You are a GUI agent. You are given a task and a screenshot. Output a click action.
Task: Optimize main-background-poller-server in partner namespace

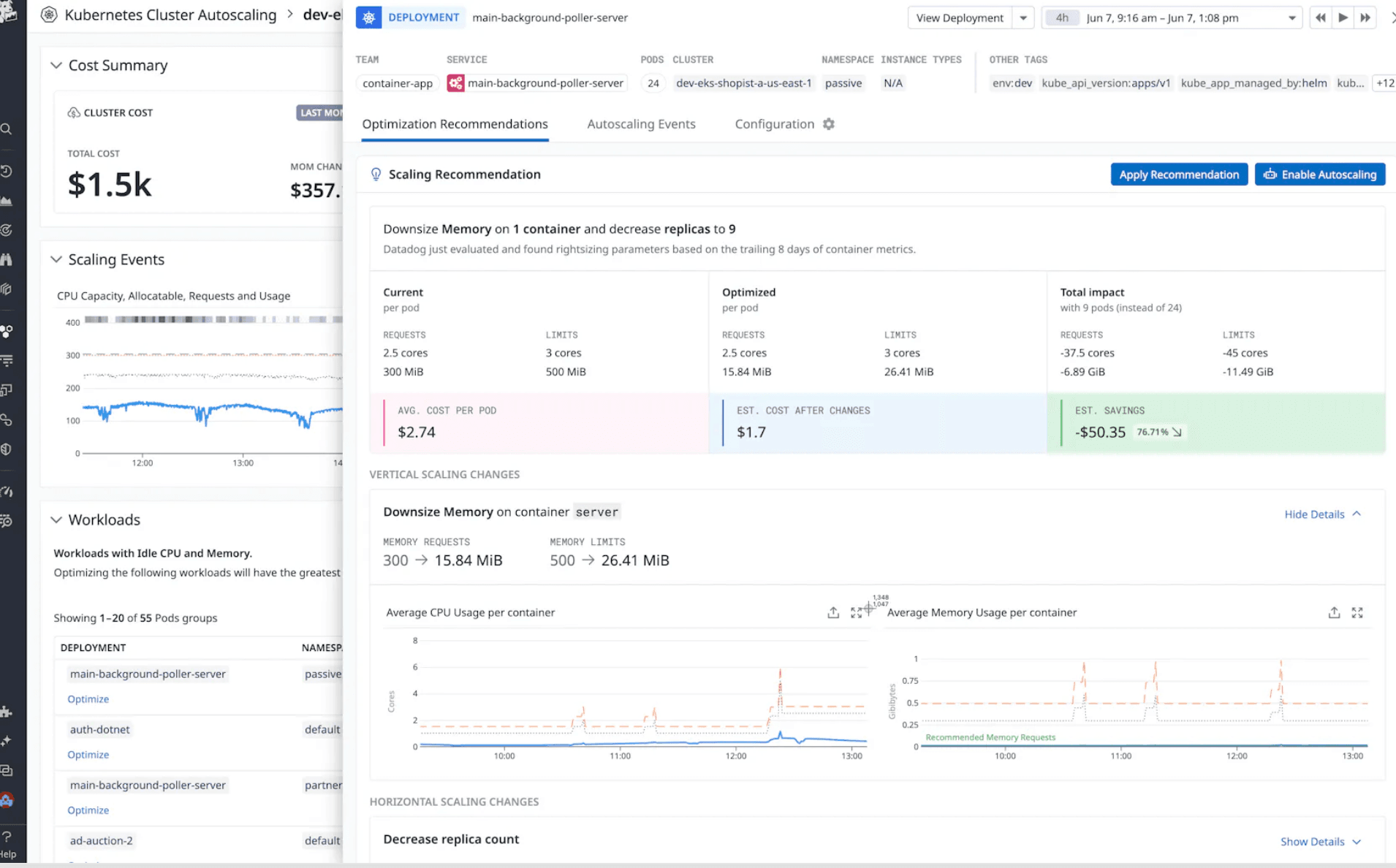tap(88, 810)
